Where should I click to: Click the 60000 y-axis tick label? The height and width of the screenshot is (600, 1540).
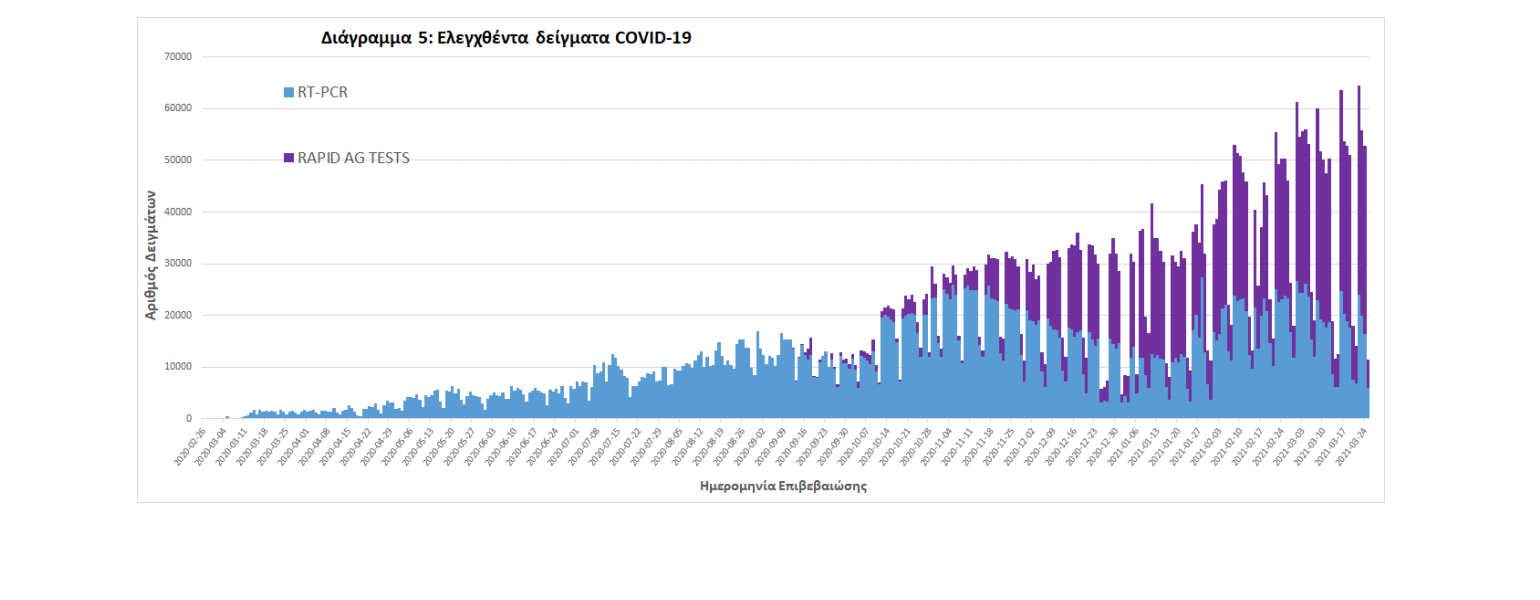178,109
